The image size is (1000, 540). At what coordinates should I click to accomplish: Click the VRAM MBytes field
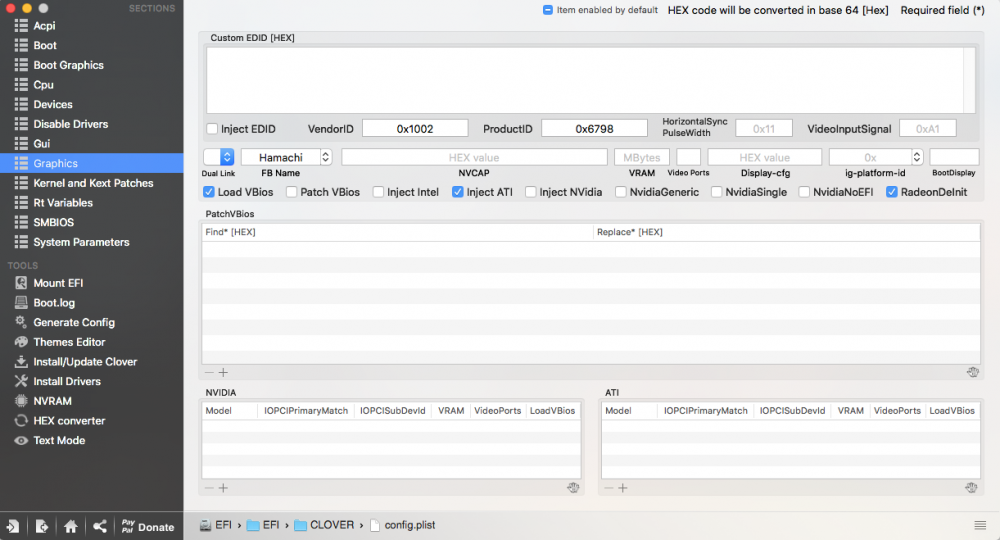click(642, 157)
